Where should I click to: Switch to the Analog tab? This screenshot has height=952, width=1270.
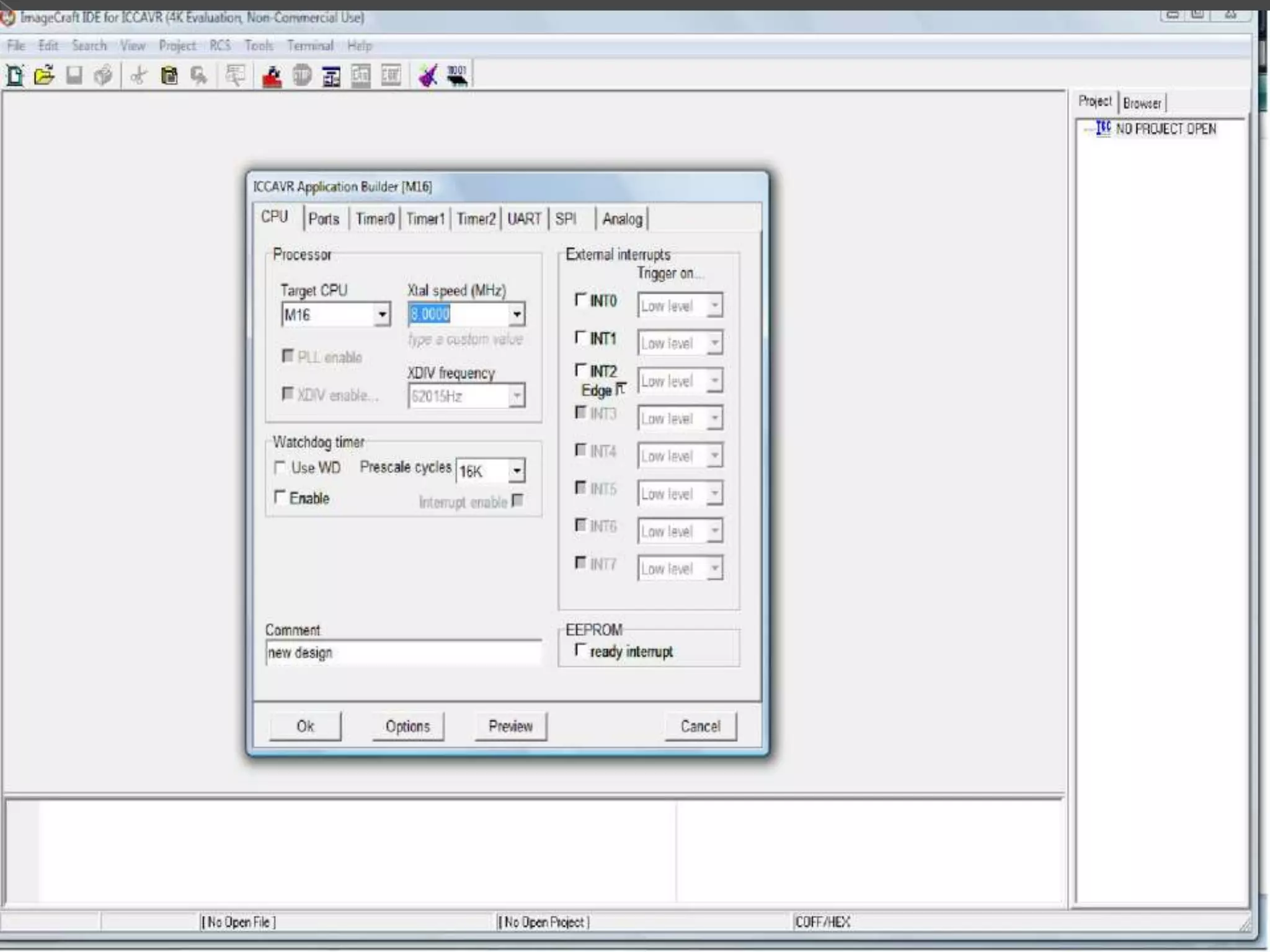(623, 219)
